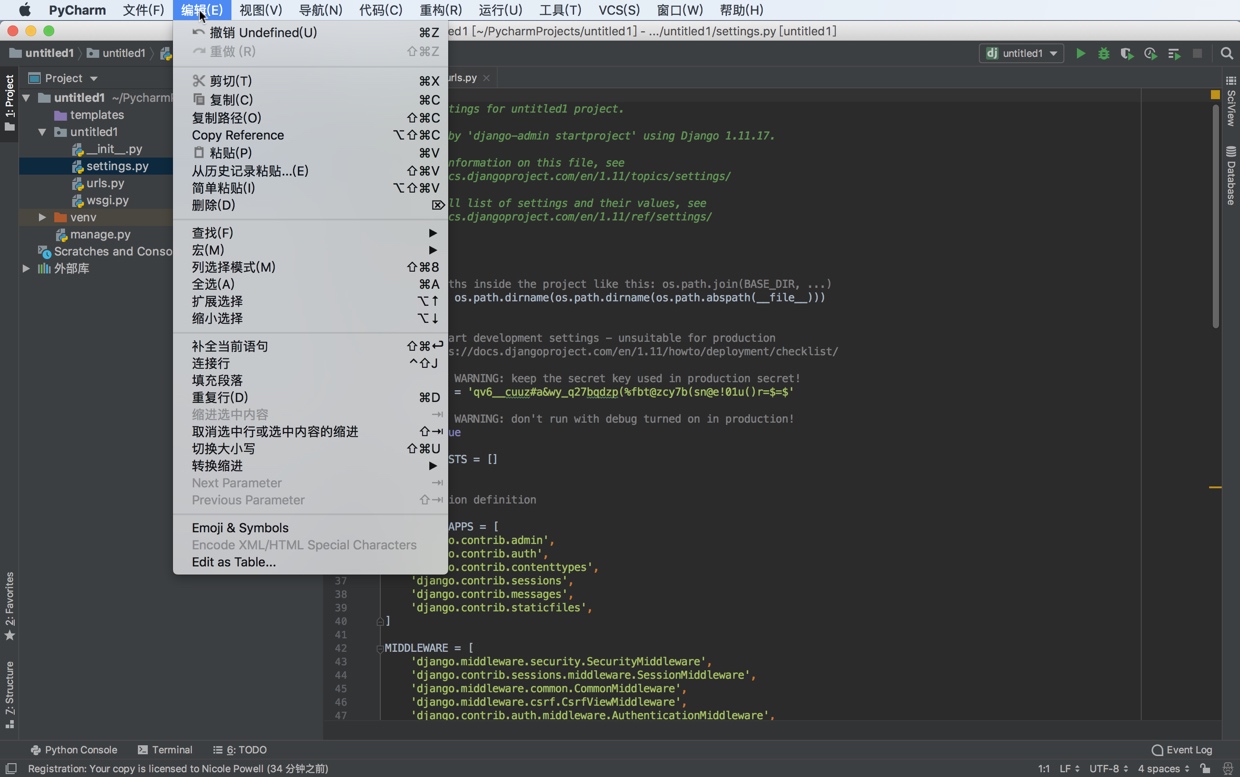
Task: Expand the 转换缩进 submenu
Action: [x=311, y=466]
